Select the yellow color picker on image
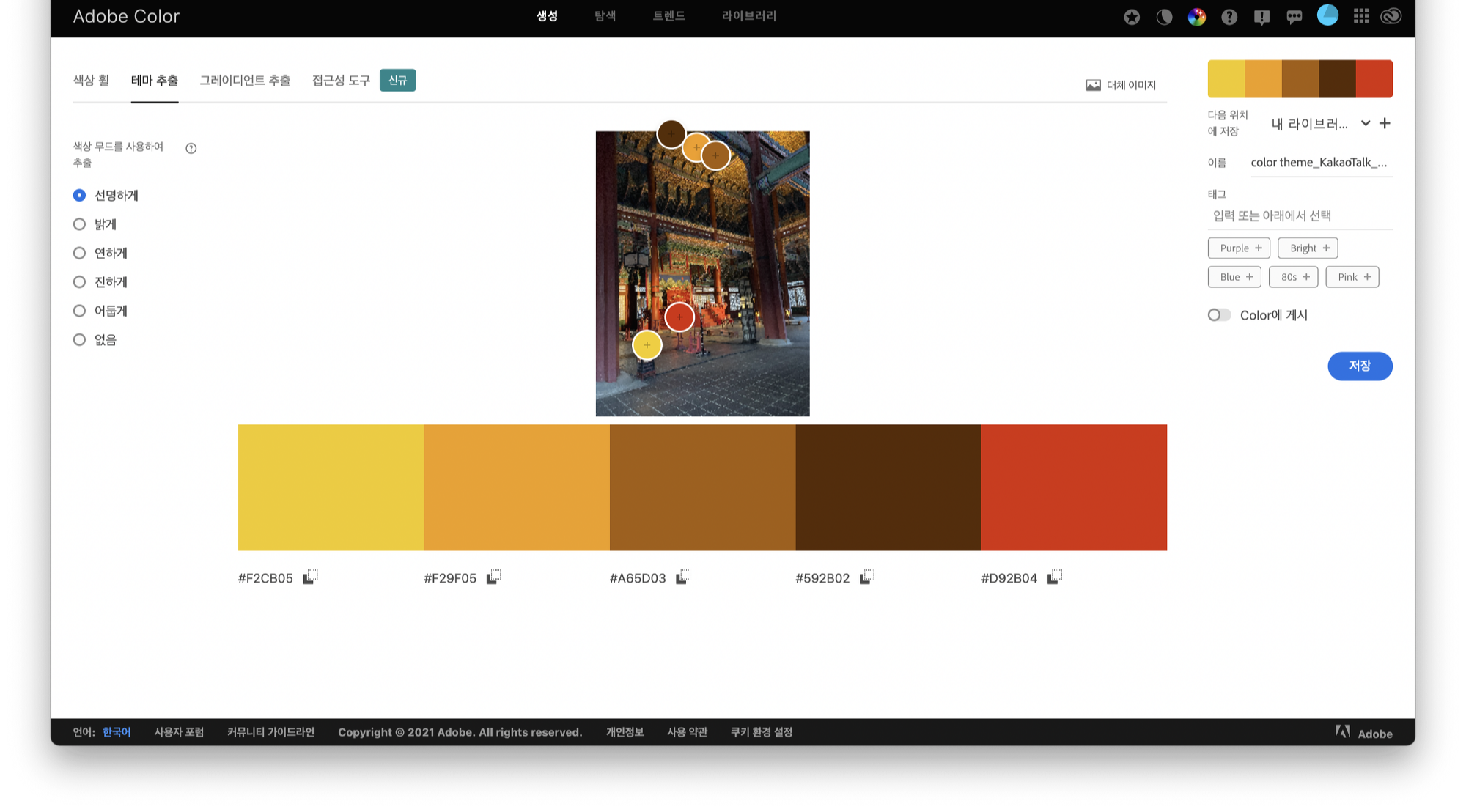The height and width of the screenshot is (812, 1466). click(647, 345)
